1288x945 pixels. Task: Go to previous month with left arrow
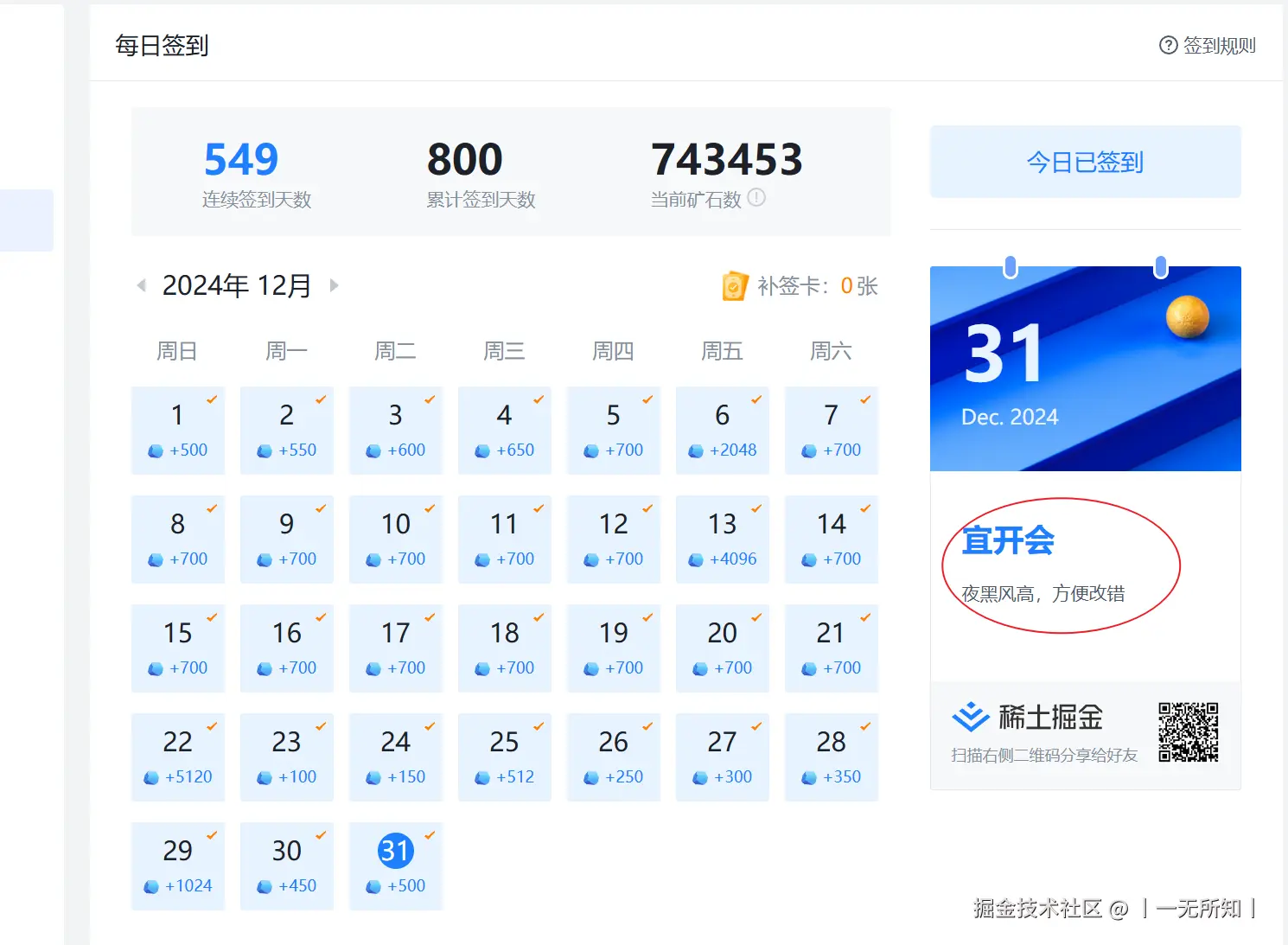click(142, 284)
